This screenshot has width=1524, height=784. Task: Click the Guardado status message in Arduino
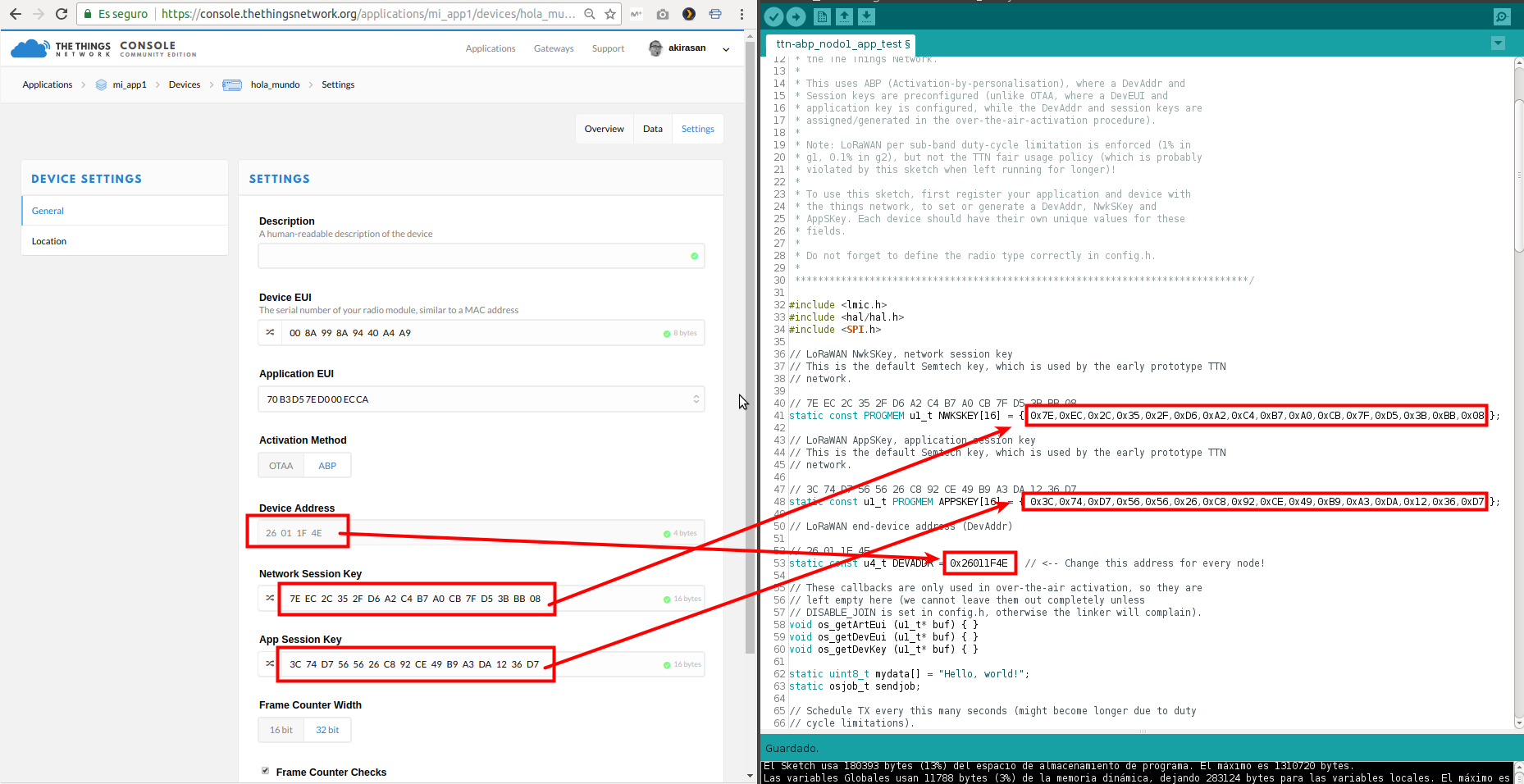792,748
